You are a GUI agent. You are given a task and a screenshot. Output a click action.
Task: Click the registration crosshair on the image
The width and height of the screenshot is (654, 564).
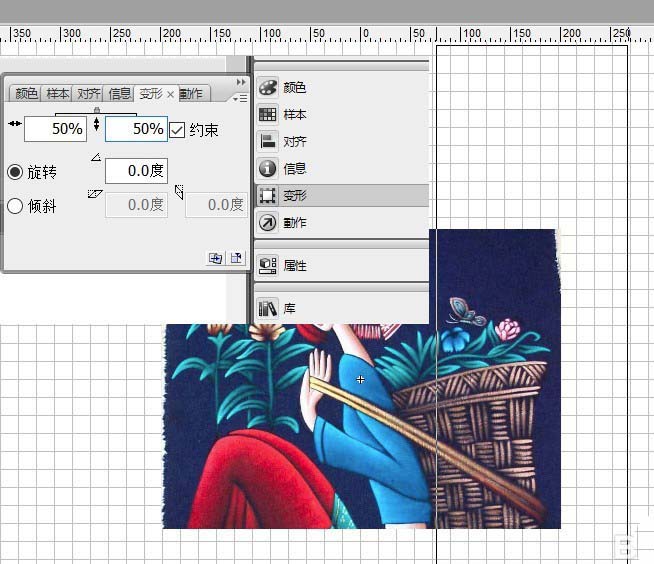pos(360,380)
